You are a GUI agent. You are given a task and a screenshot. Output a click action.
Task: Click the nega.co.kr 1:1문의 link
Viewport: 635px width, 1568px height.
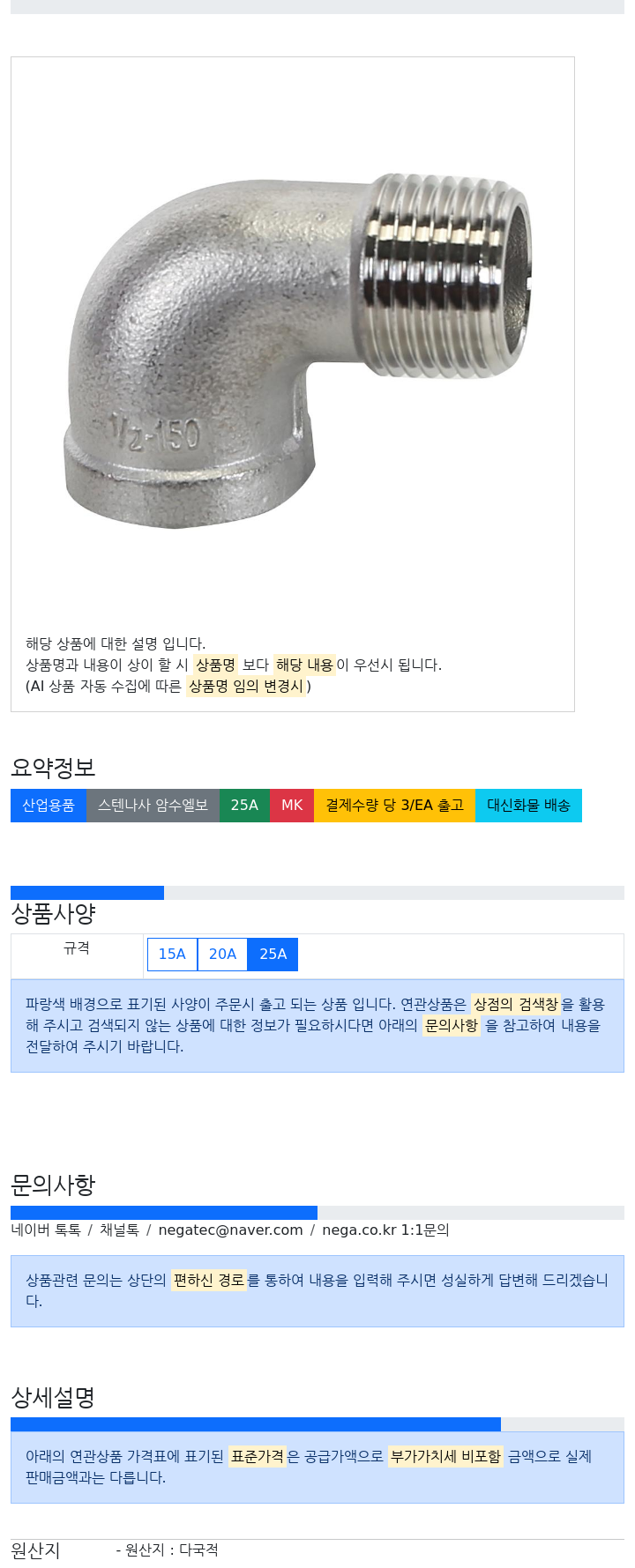click(x=385, y=1230)
